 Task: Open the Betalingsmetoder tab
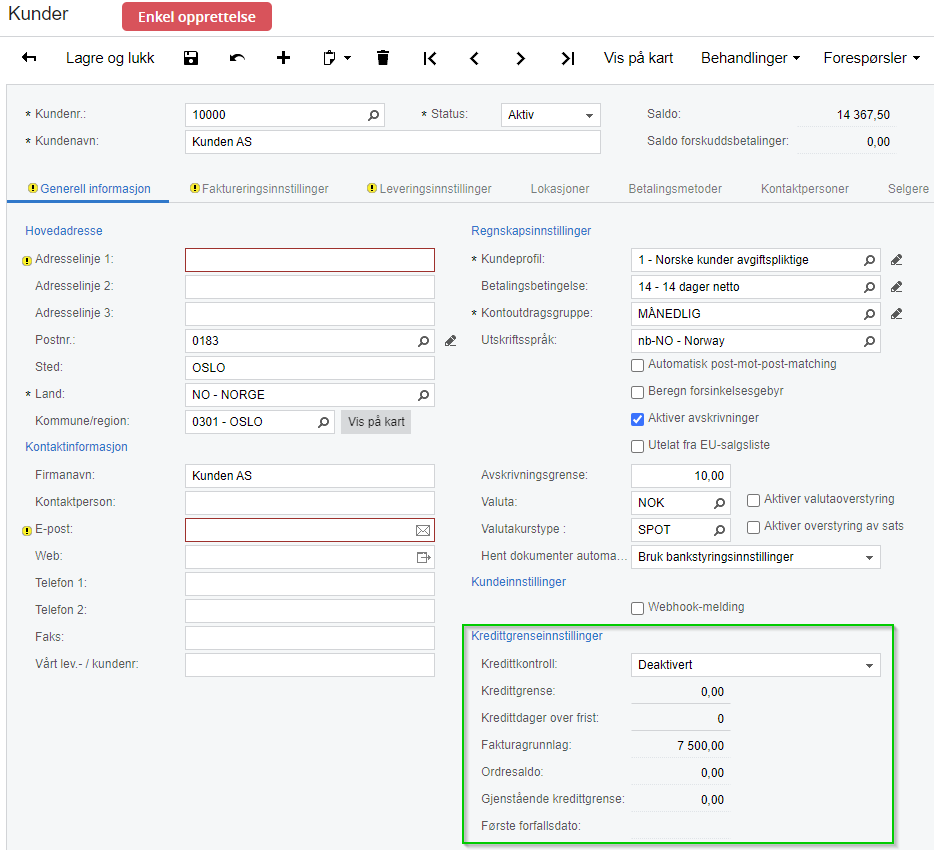pos(675,189)
